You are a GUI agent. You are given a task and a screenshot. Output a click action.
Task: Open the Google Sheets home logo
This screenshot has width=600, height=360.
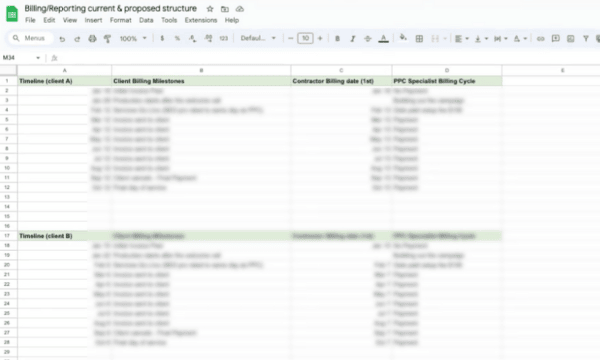(12, 14)
